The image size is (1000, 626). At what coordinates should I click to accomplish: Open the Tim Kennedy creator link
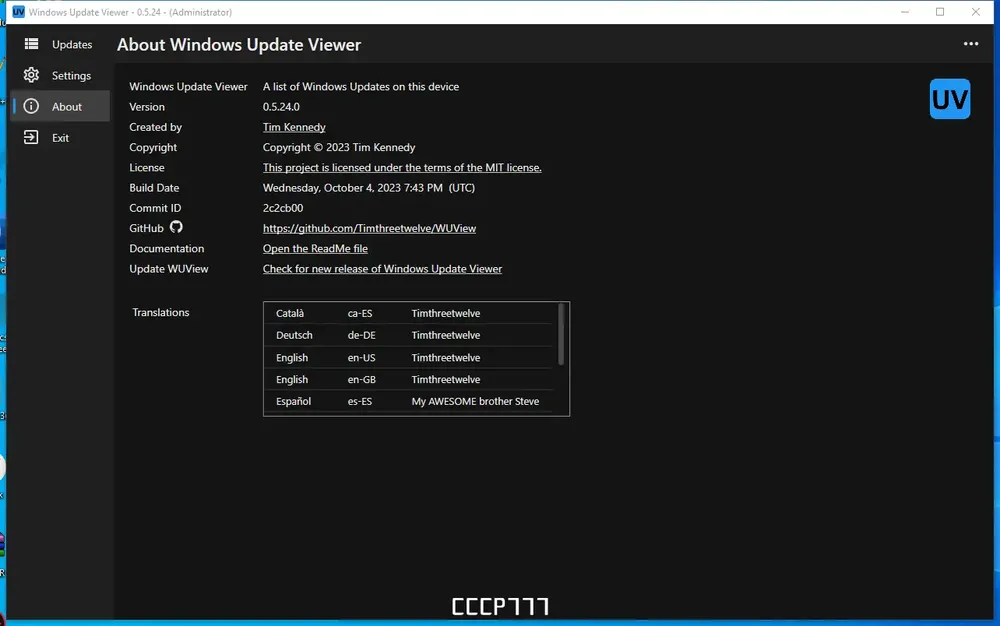tap(294, 127)
